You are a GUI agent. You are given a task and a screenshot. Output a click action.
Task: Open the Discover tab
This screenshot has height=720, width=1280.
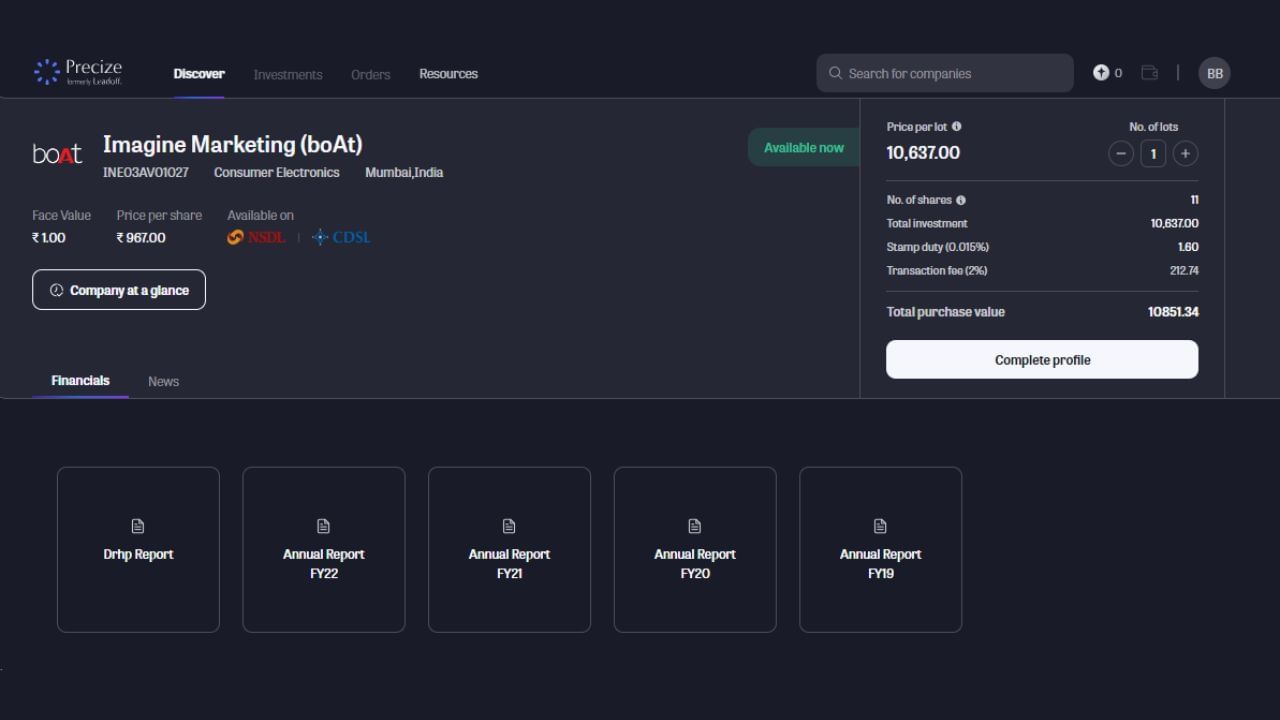coord(199,74)
